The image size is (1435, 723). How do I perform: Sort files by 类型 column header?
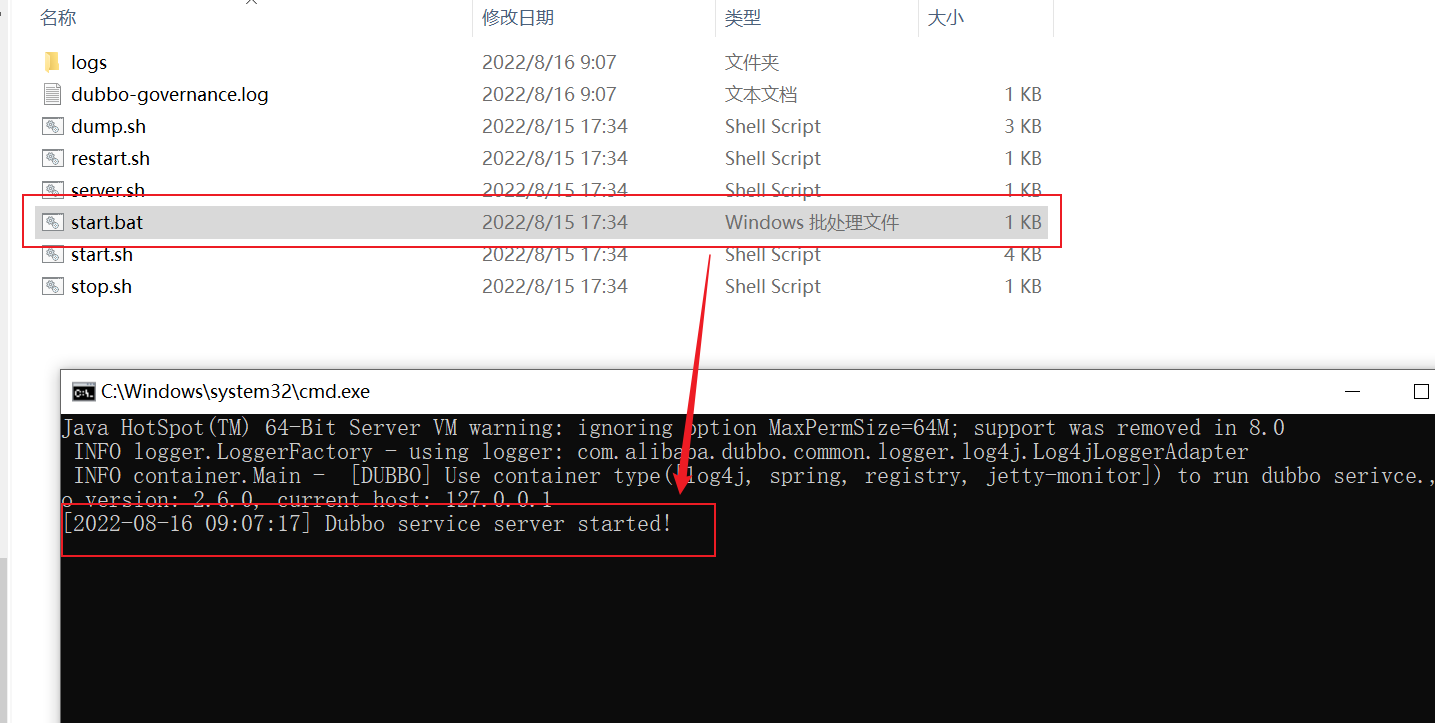tap(743, 17)
